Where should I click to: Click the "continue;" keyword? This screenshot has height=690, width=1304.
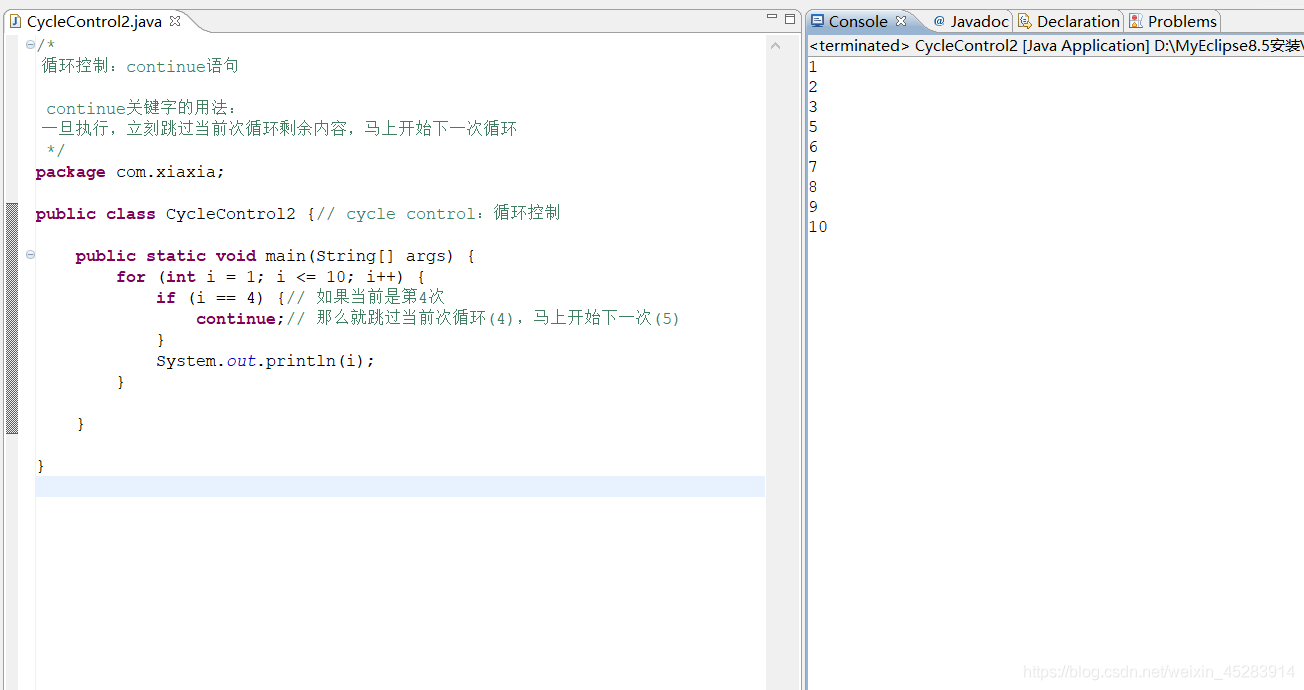[241, 319]
